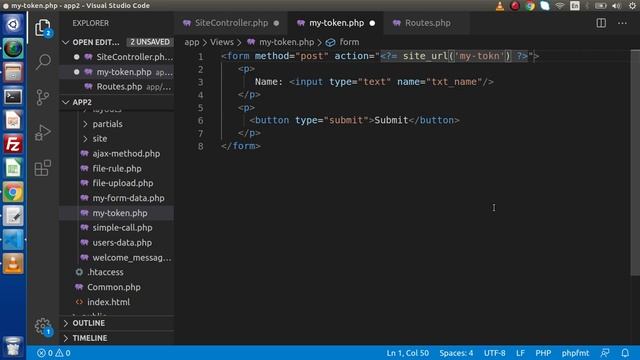Viewport: 640px width, 360px height.
Task: Switch to the SiteController.php tab
Action: click(x=231, y=23)
